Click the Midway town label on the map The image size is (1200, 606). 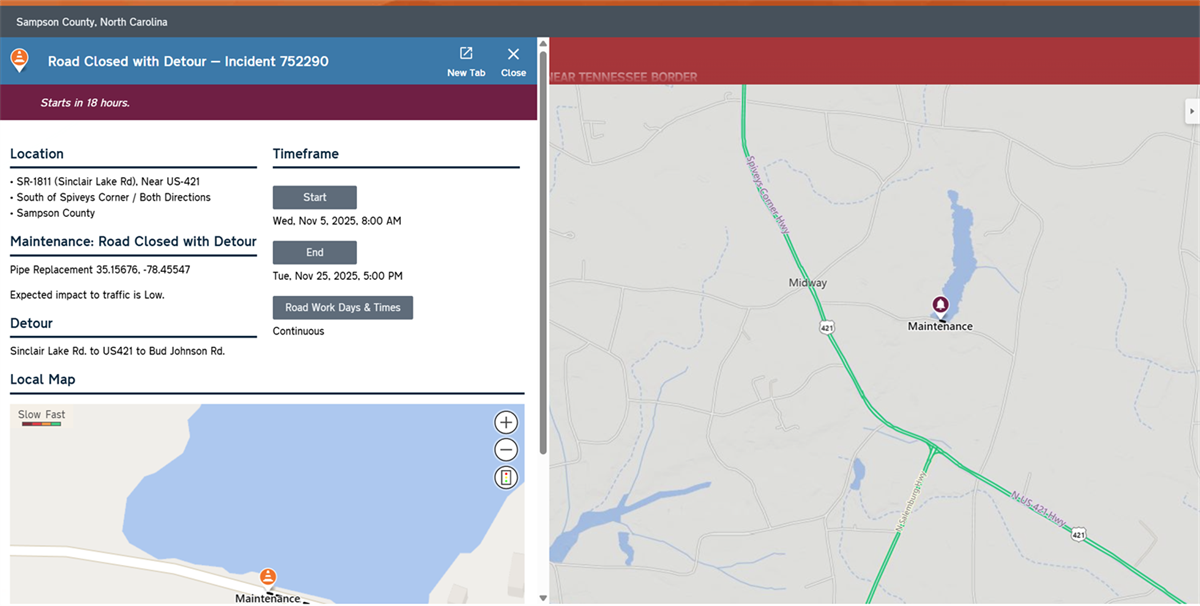click(x=808, y=283)
